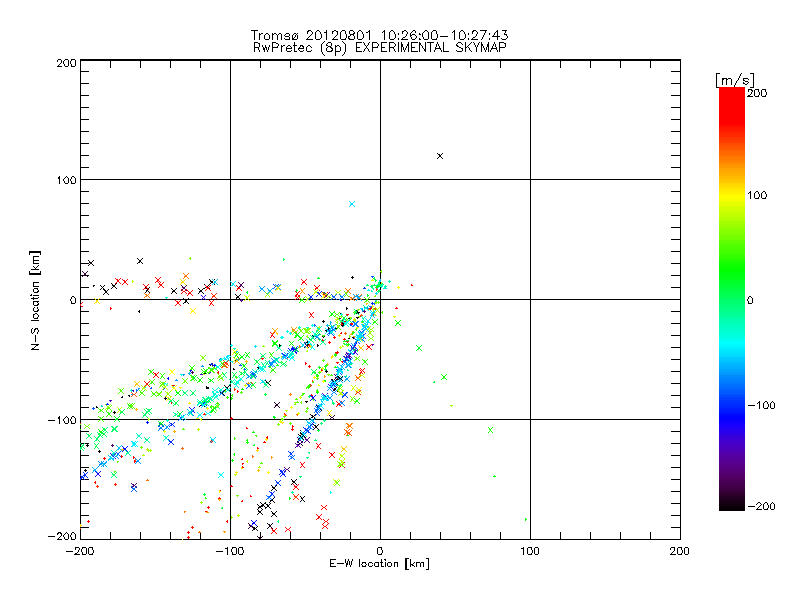The width and height of the screenshot is (800, 600).
Task: Click the lone cyan cross near 80 km north
Action: [x=352, y=204]
